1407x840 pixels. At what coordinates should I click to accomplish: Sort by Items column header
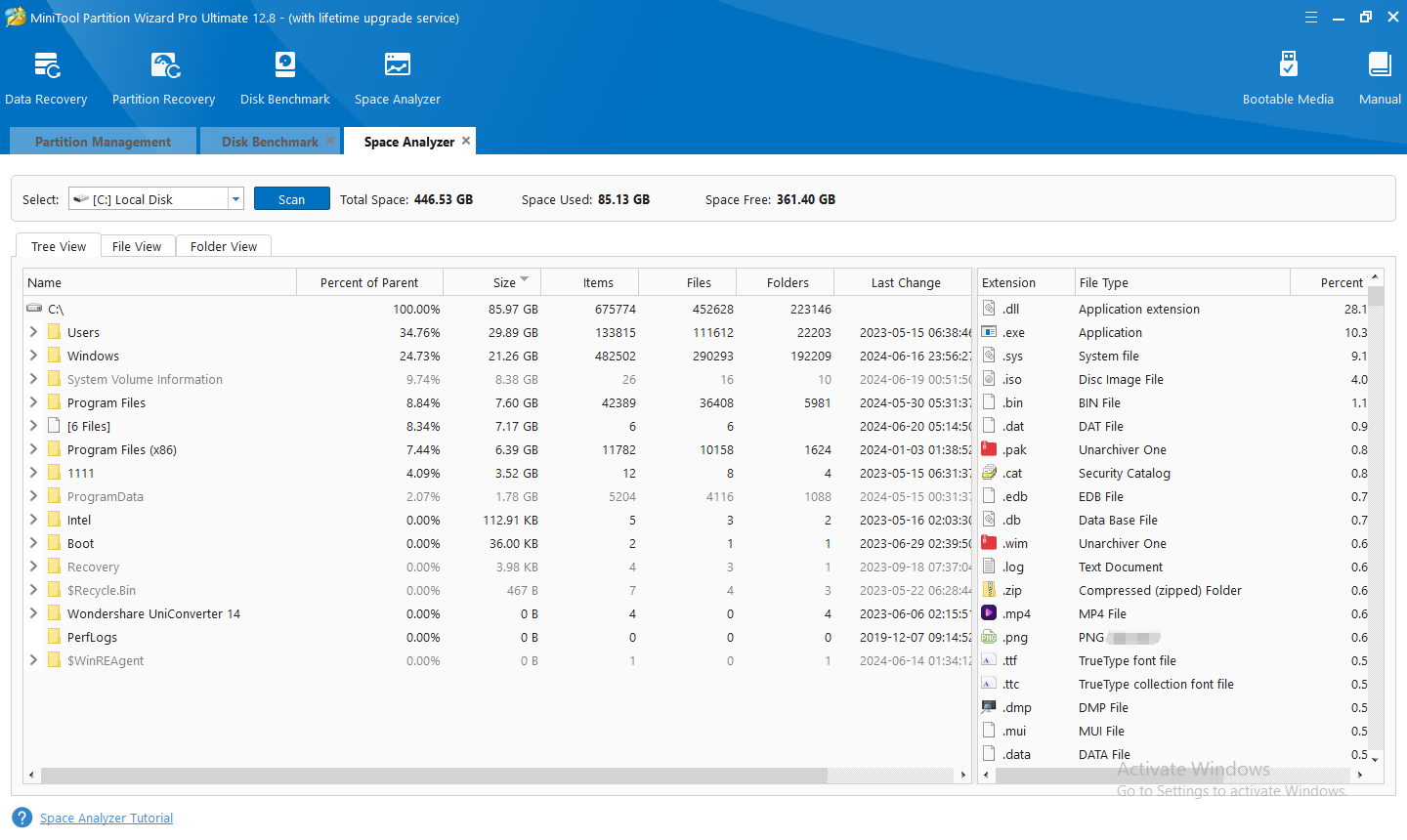[x=590, y=282]
